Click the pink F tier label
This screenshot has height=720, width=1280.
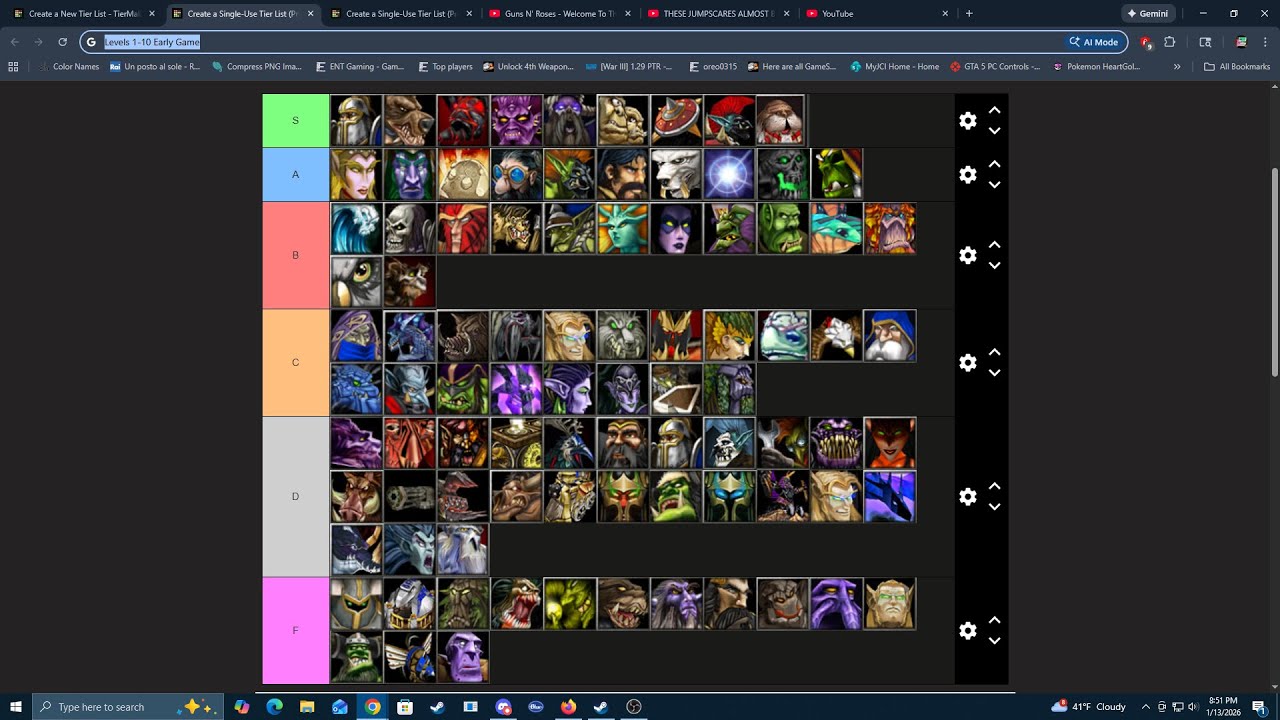coord(295,630)
